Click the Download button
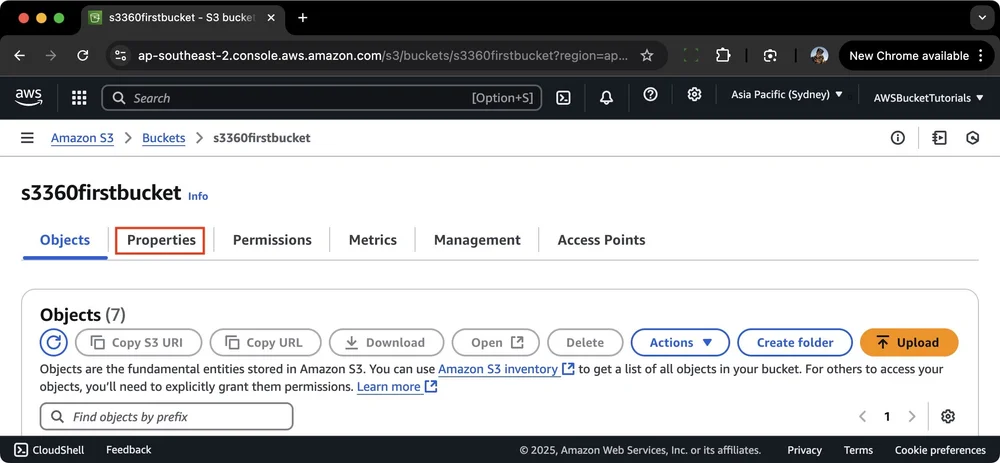The width and height of the screenshot is (1000, 463). [x=386, y=342]
